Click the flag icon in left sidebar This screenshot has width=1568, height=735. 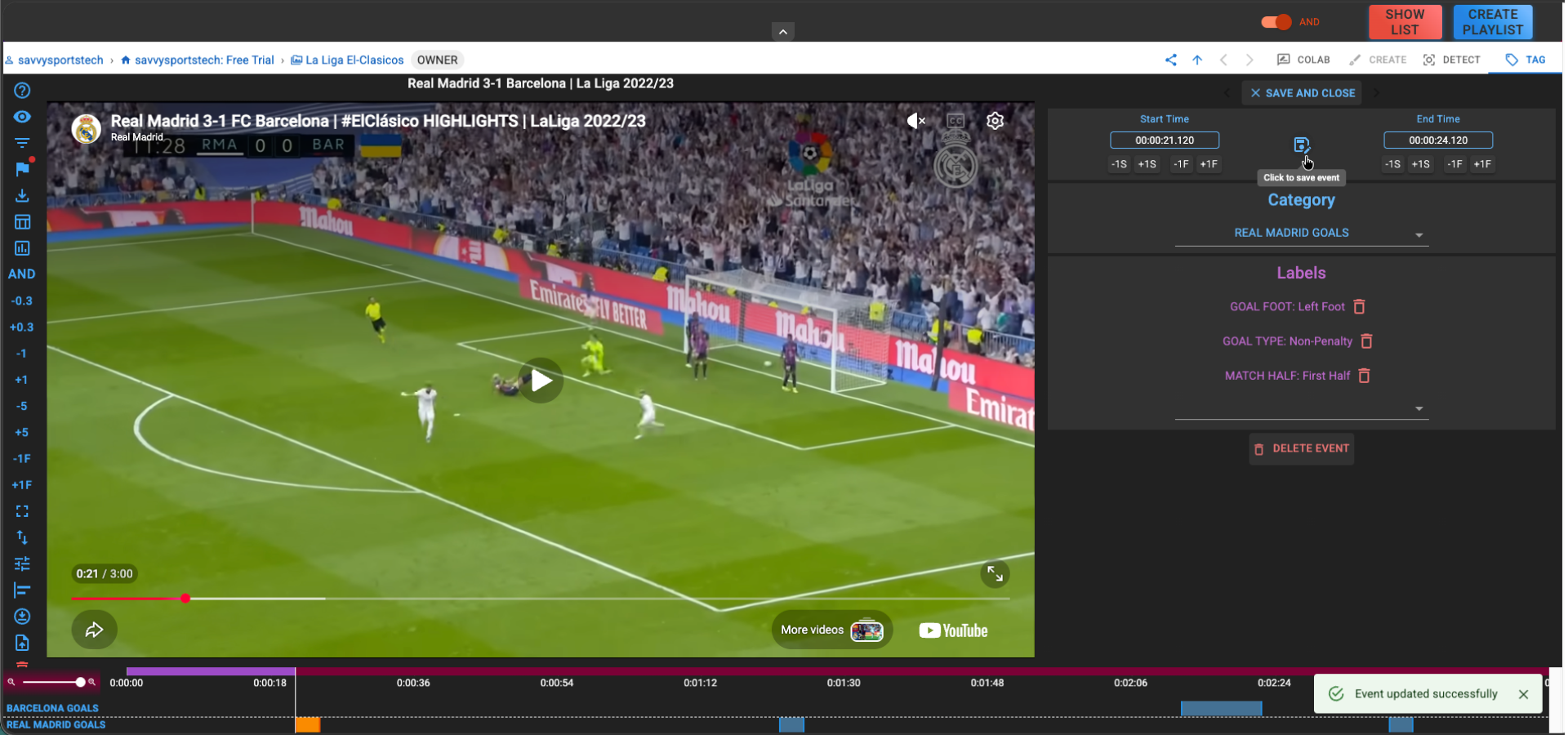point(22,169)
